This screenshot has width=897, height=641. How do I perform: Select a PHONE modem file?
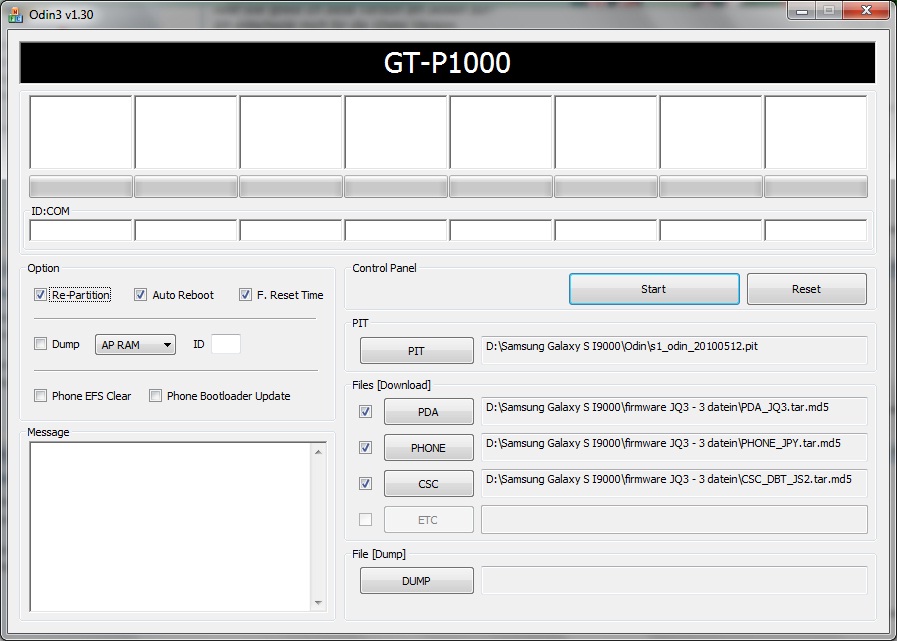pyautogui.click(x=428, y=448)
